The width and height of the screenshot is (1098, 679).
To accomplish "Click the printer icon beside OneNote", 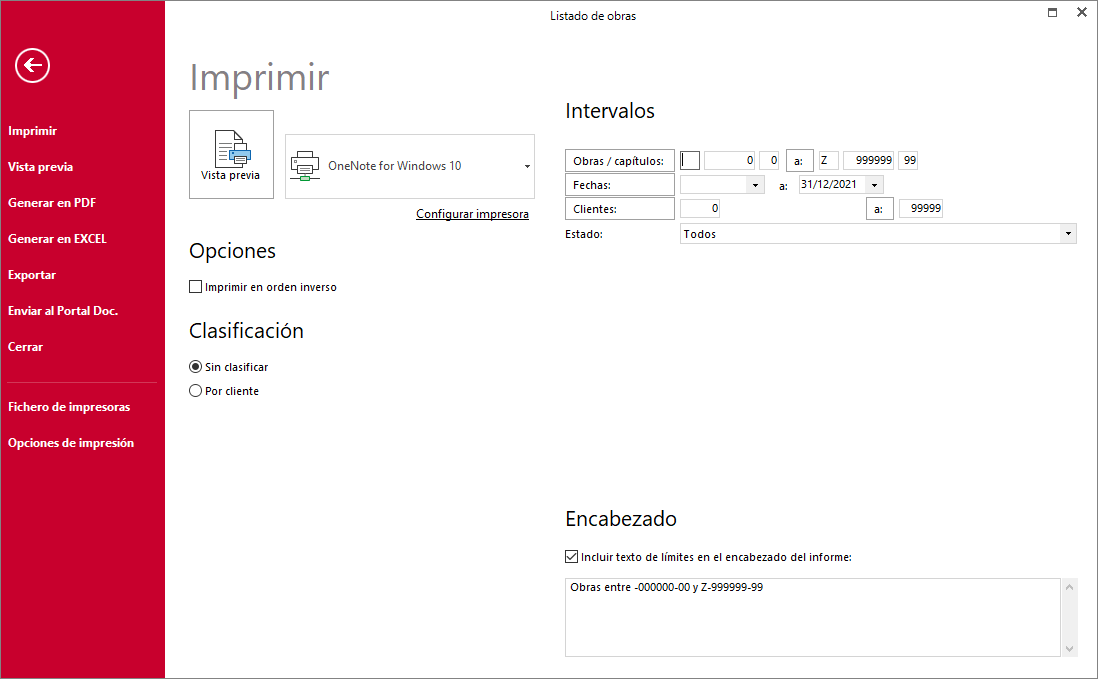I will tap(305, 166).
